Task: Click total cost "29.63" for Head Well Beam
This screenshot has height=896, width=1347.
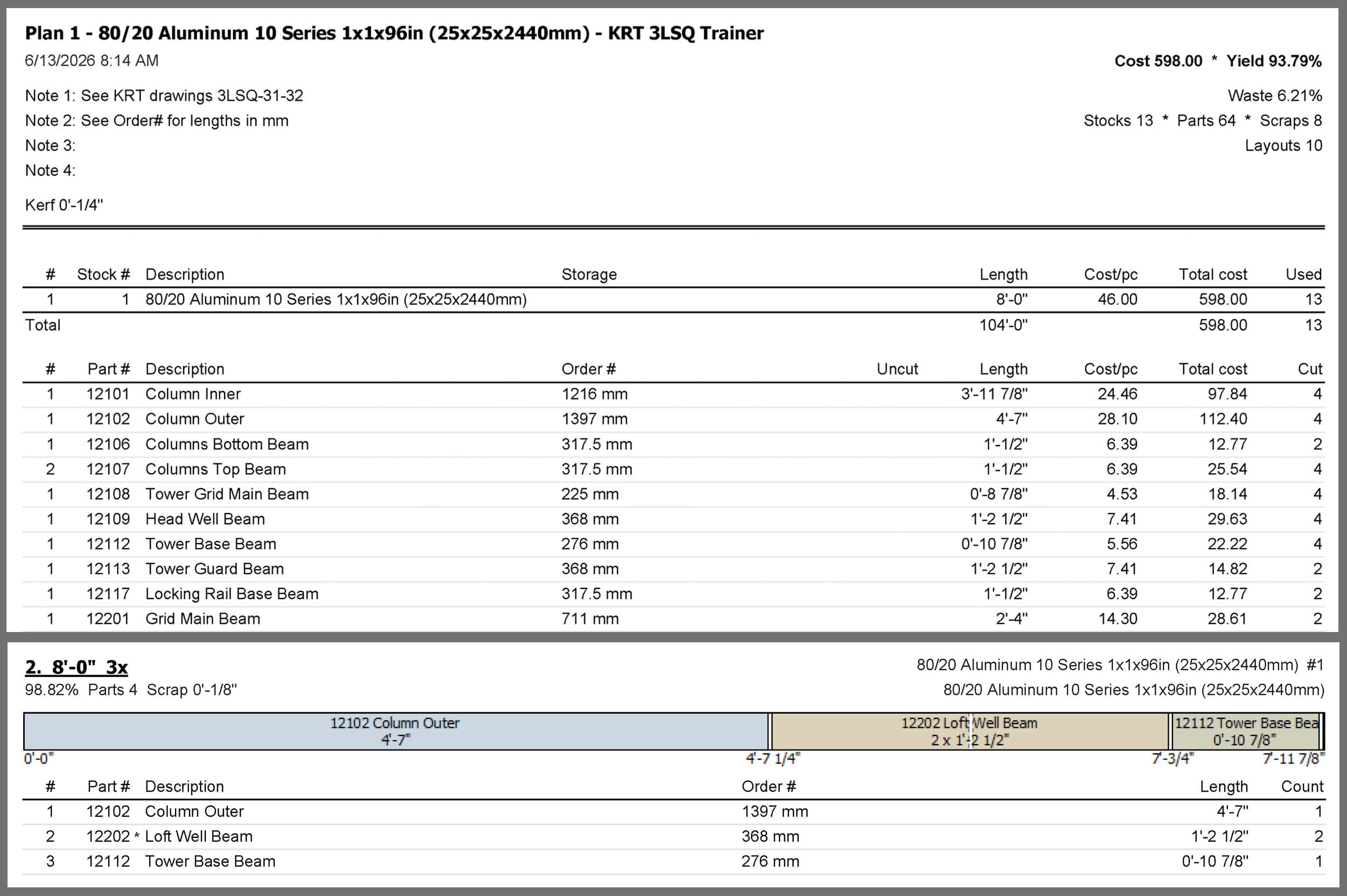Action: coord(1227,519)
